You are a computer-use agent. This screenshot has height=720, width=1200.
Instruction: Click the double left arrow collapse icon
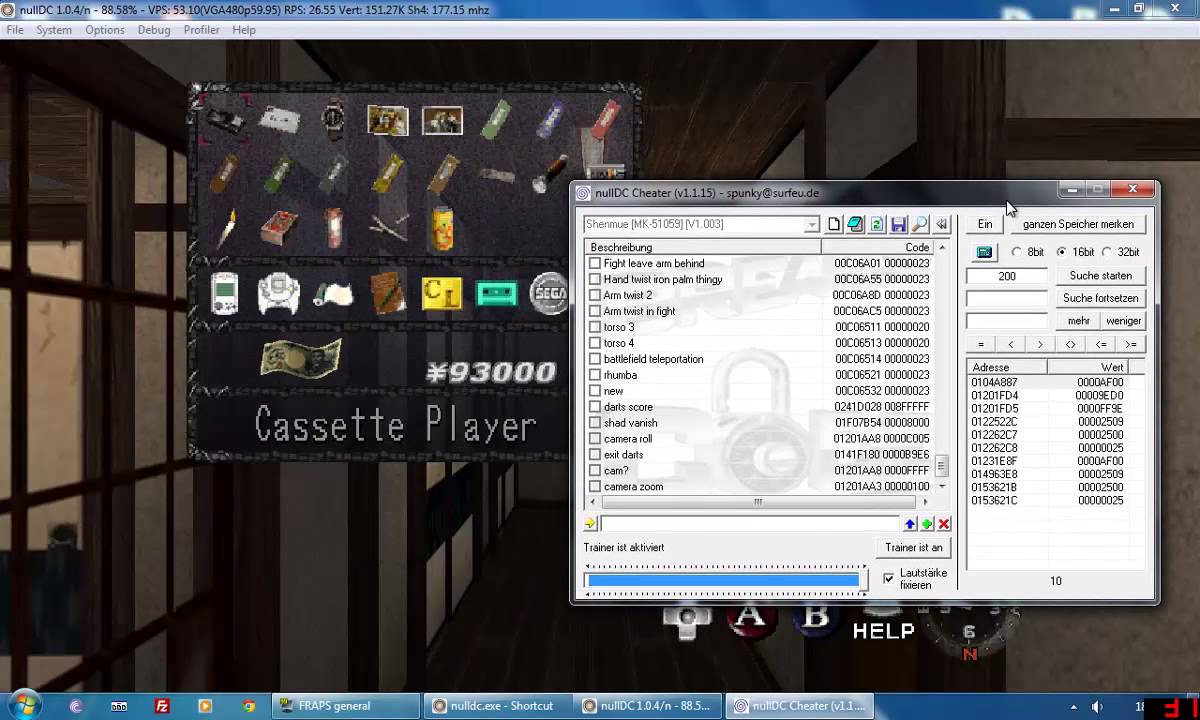pos(941,225)
